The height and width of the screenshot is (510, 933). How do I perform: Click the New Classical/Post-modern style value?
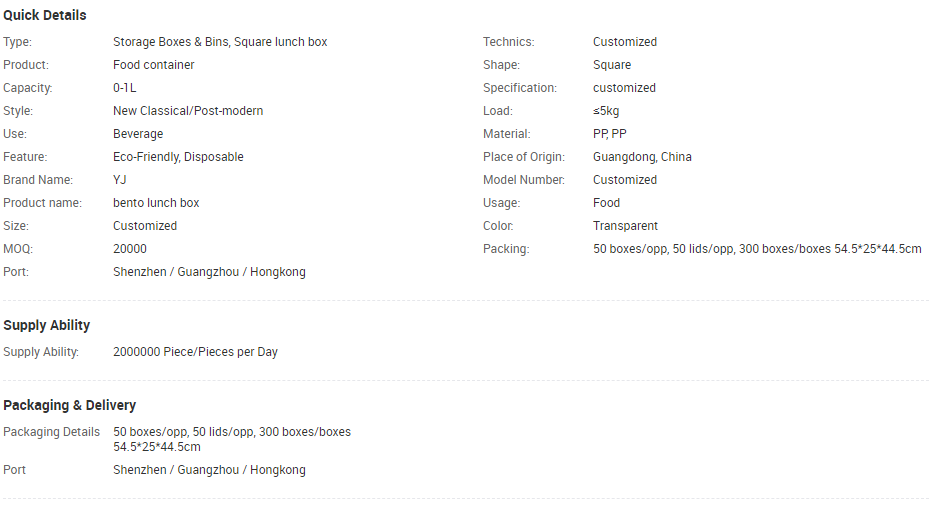[188, 111]
